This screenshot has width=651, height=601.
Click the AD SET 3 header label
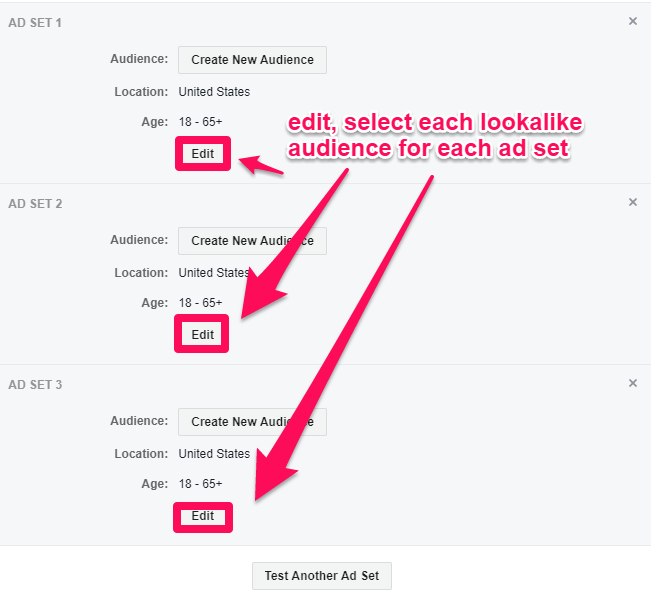point(35,385)
